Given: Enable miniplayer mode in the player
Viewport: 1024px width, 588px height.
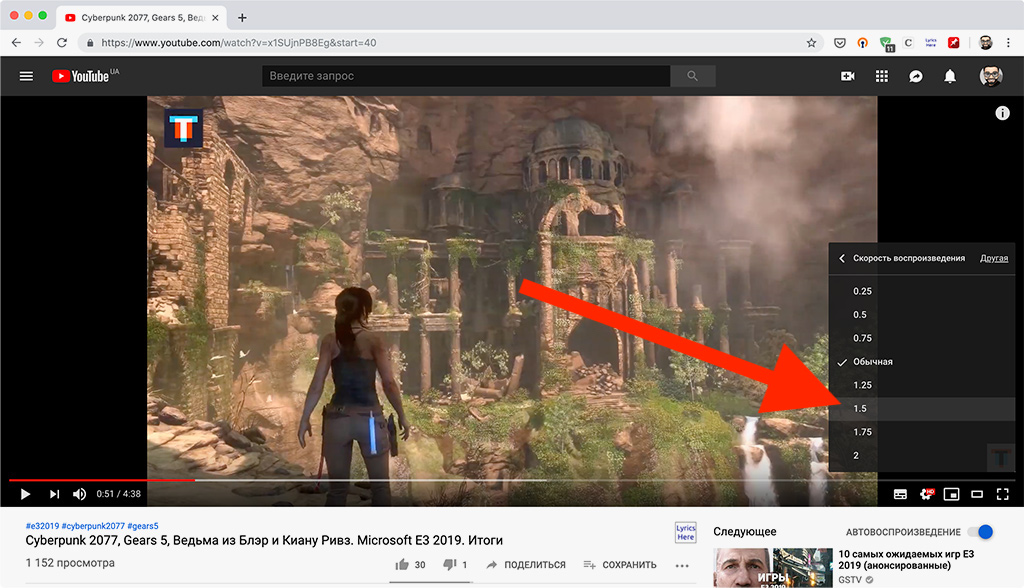Looking at the screenshot, I should [x=952, y=494].
